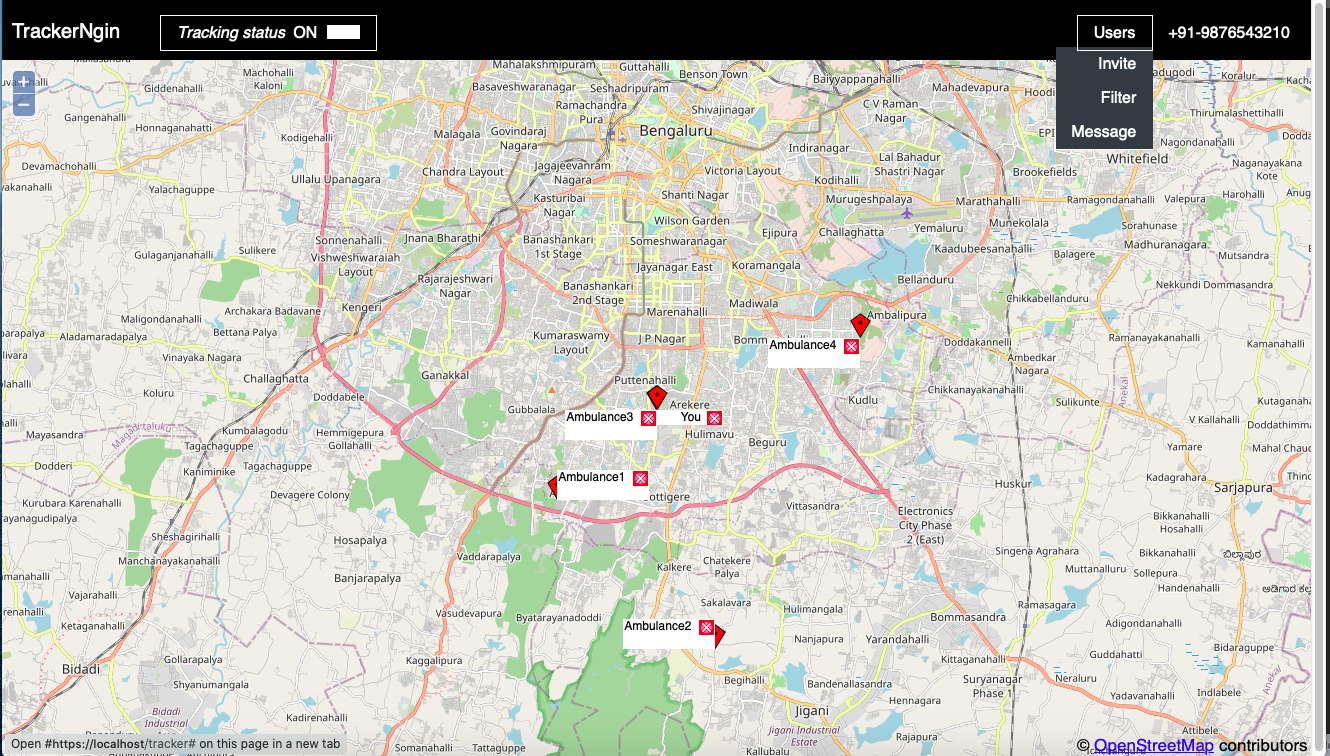Open the Users dropdown menu
1330x756 pixels.
pyautogui.click(x=1114, y=32)
